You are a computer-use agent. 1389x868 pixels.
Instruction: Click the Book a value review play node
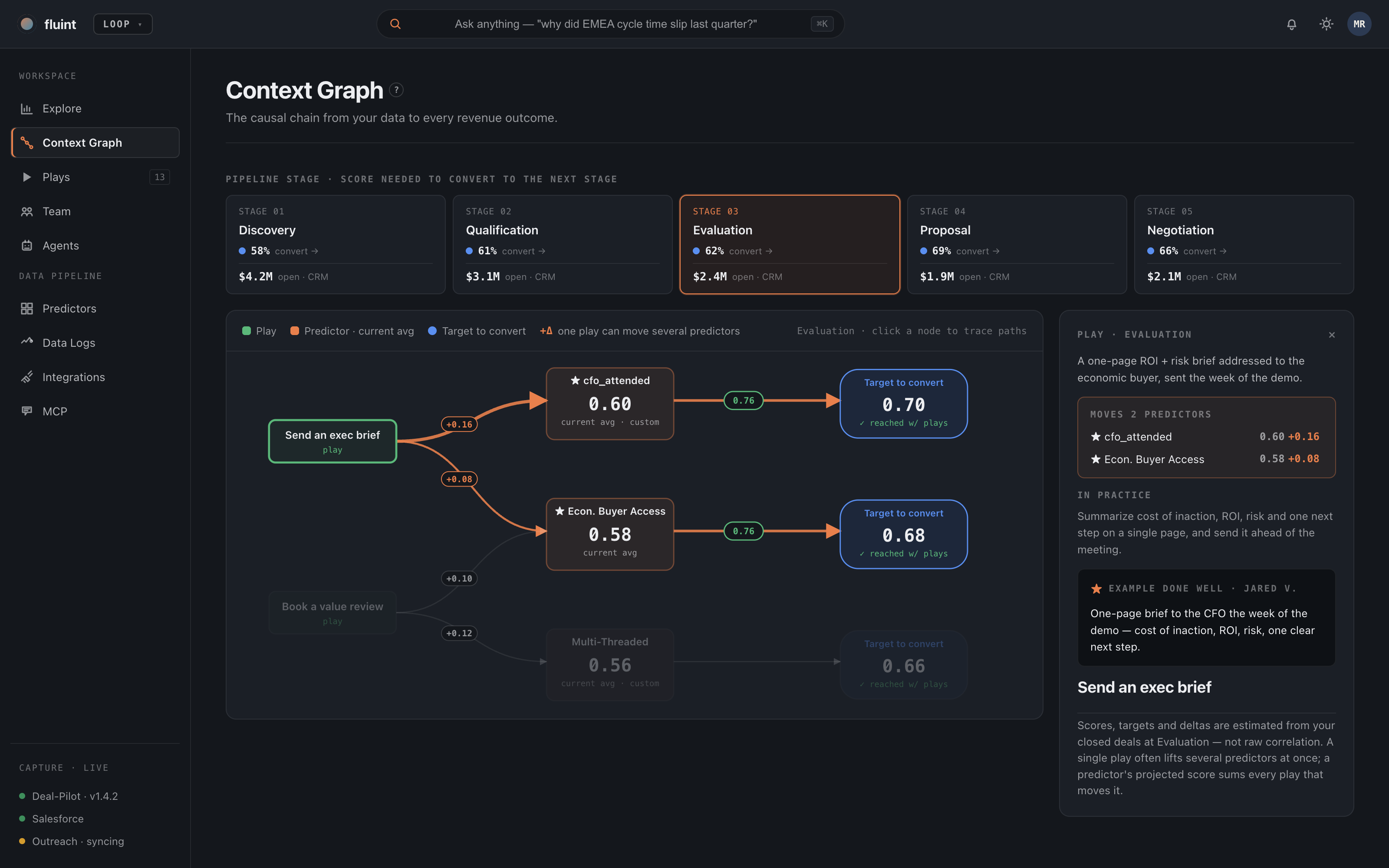pos(332,612)
